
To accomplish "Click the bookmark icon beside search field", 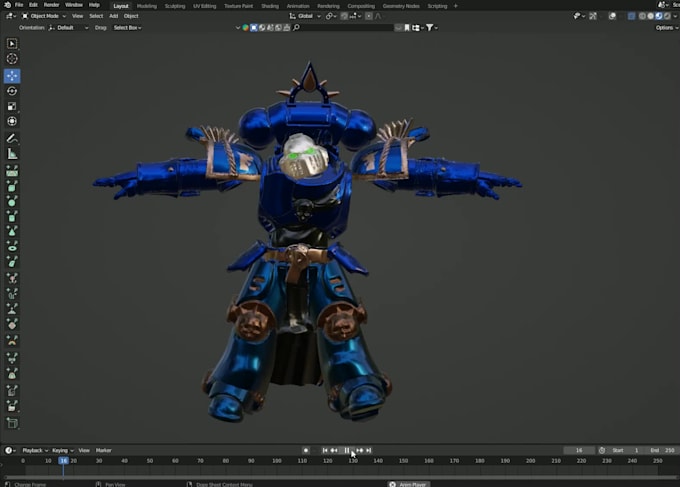I will (x=407, y=28).
